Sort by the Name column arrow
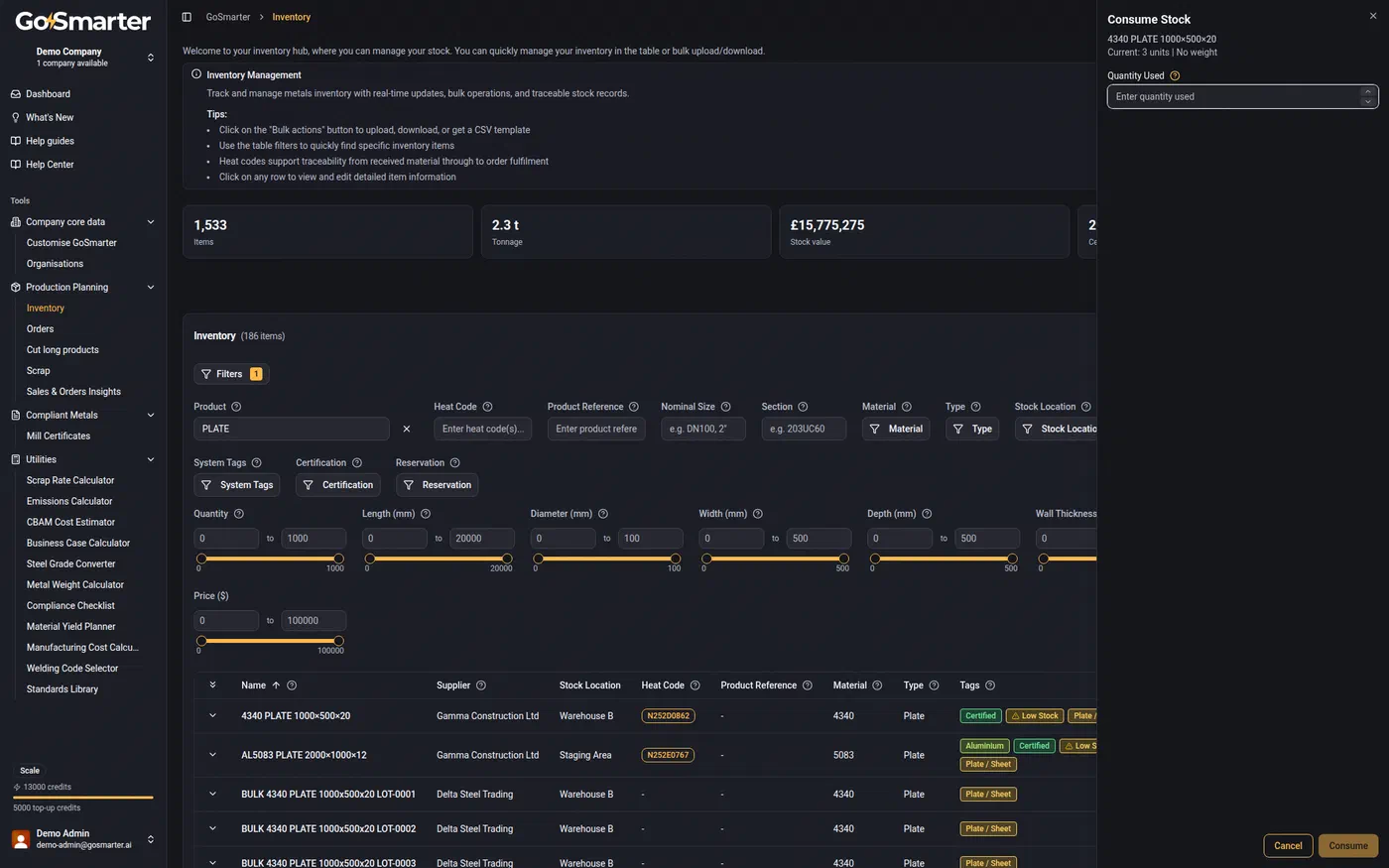 click(276, 685)
